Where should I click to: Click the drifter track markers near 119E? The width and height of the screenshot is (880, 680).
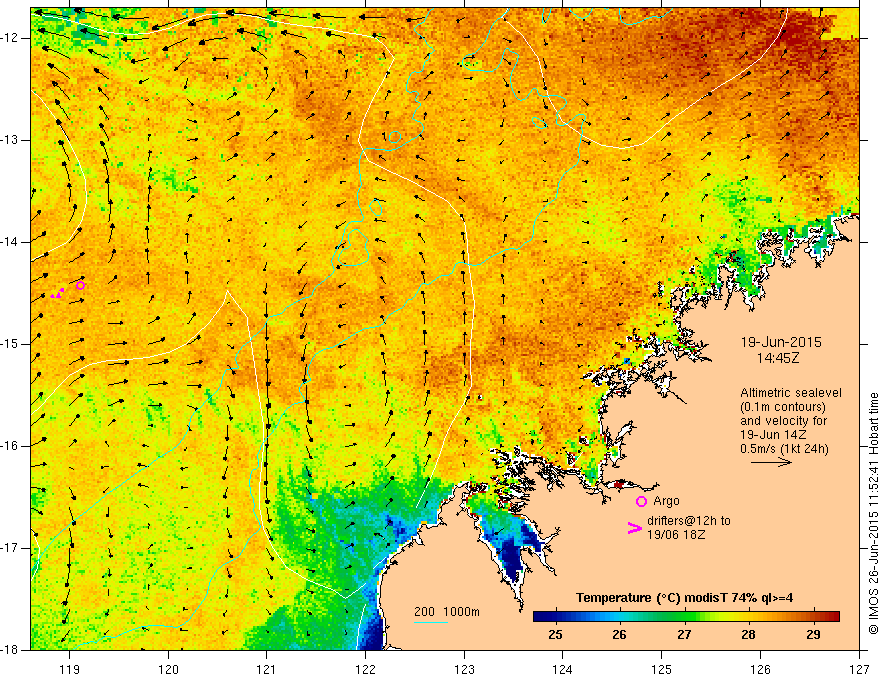57,293
